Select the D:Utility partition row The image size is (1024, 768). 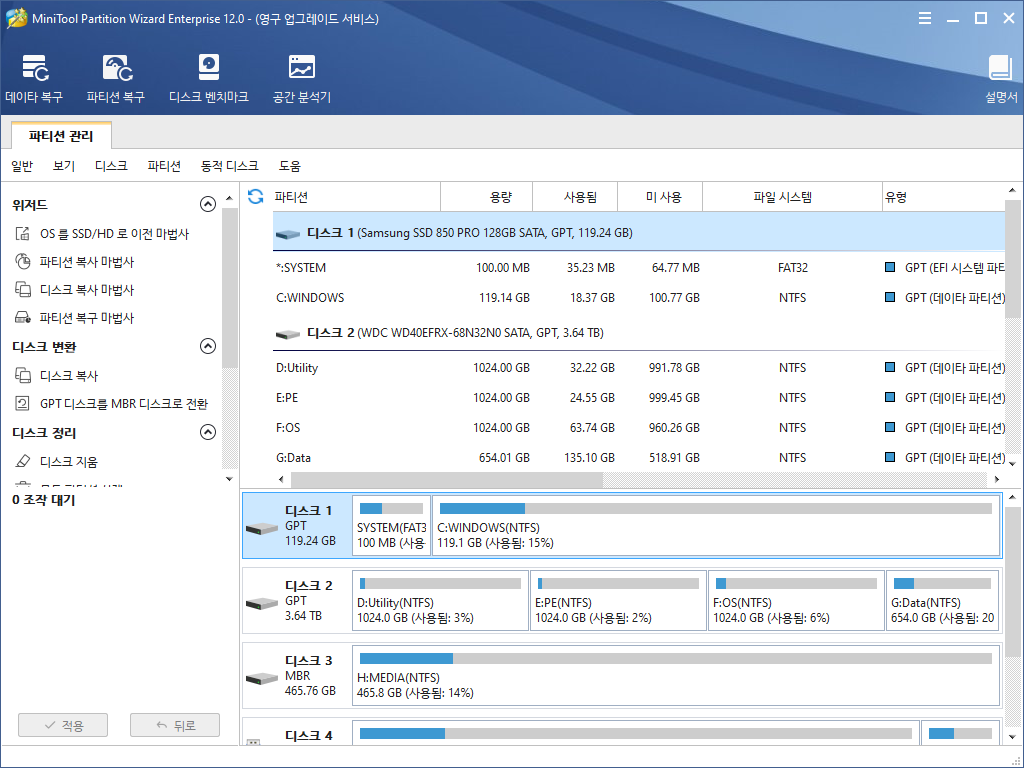click(x=639, y=368)
